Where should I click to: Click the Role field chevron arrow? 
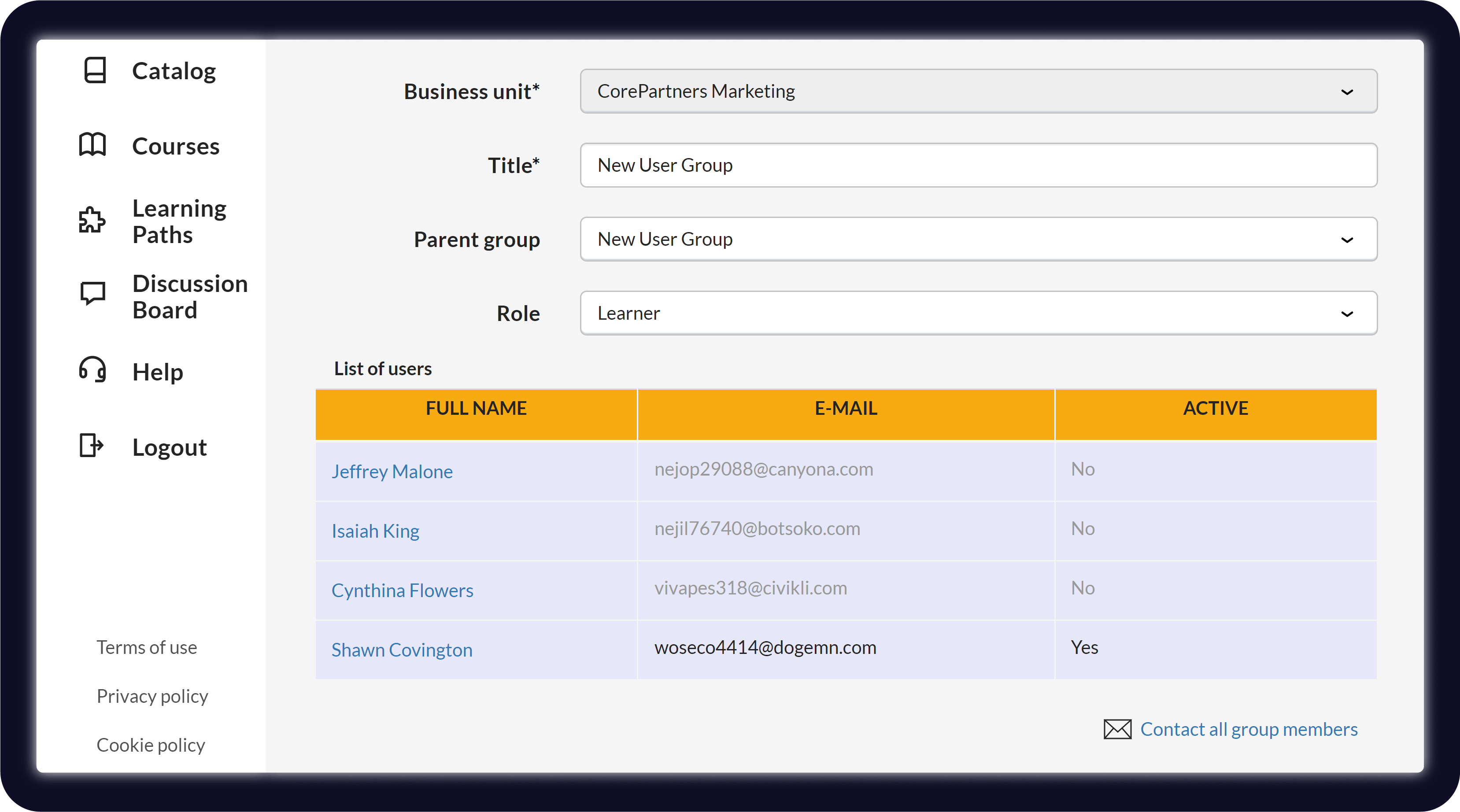pos(1347,314)
